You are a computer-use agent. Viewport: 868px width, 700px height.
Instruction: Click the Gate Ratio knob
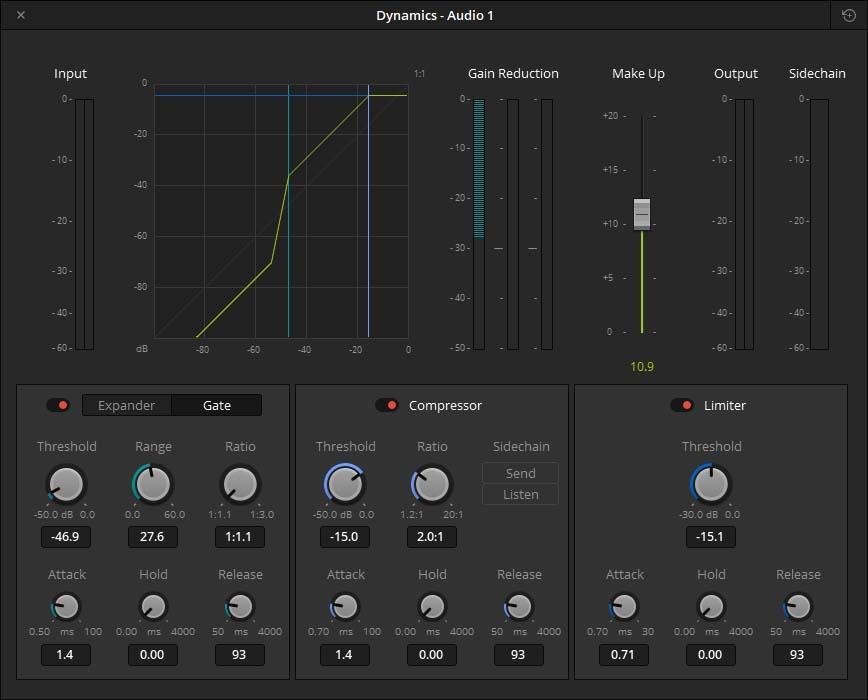tap(240, 485)
